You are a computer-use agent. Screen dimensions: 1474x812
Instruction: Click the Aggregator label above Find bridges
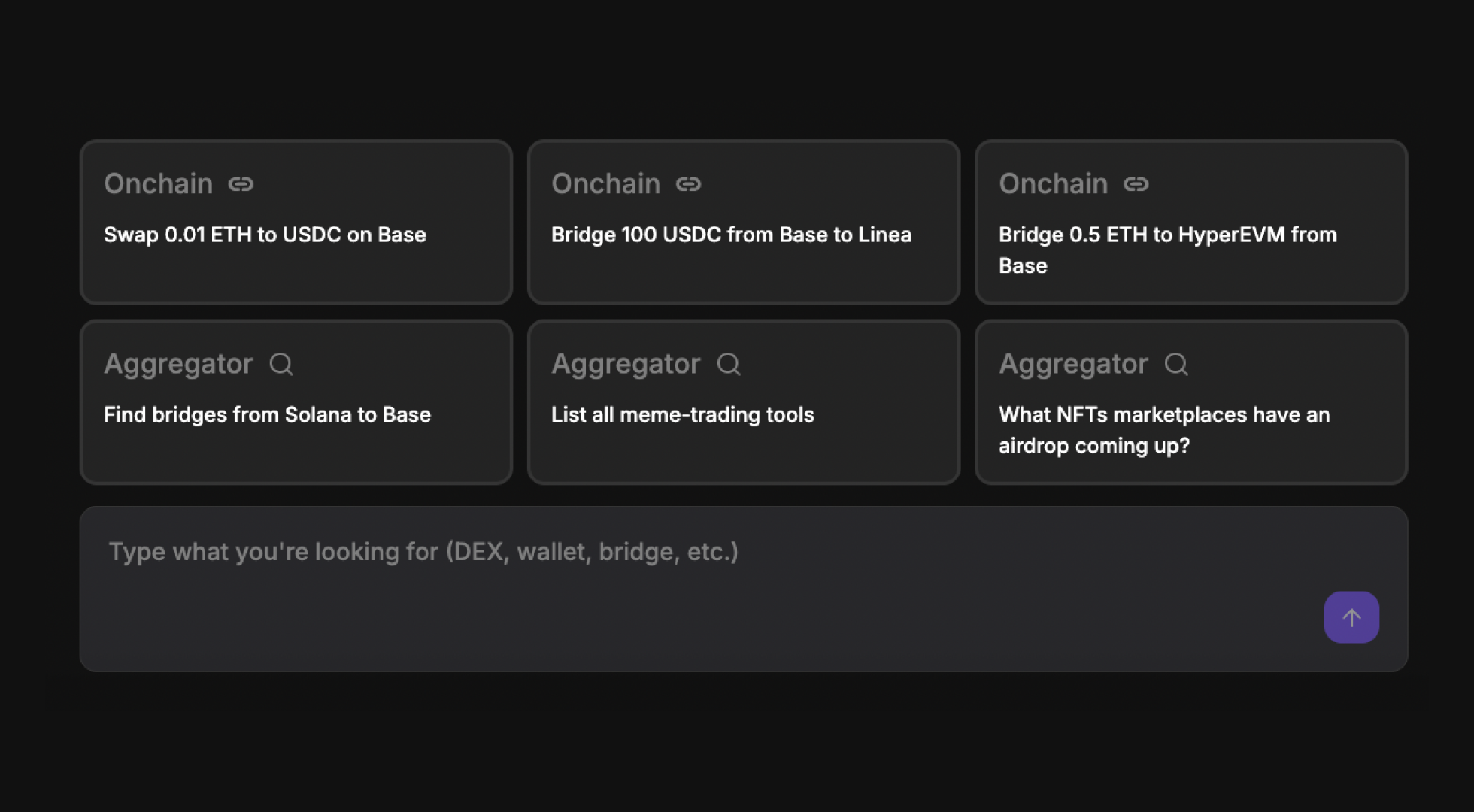178,364
